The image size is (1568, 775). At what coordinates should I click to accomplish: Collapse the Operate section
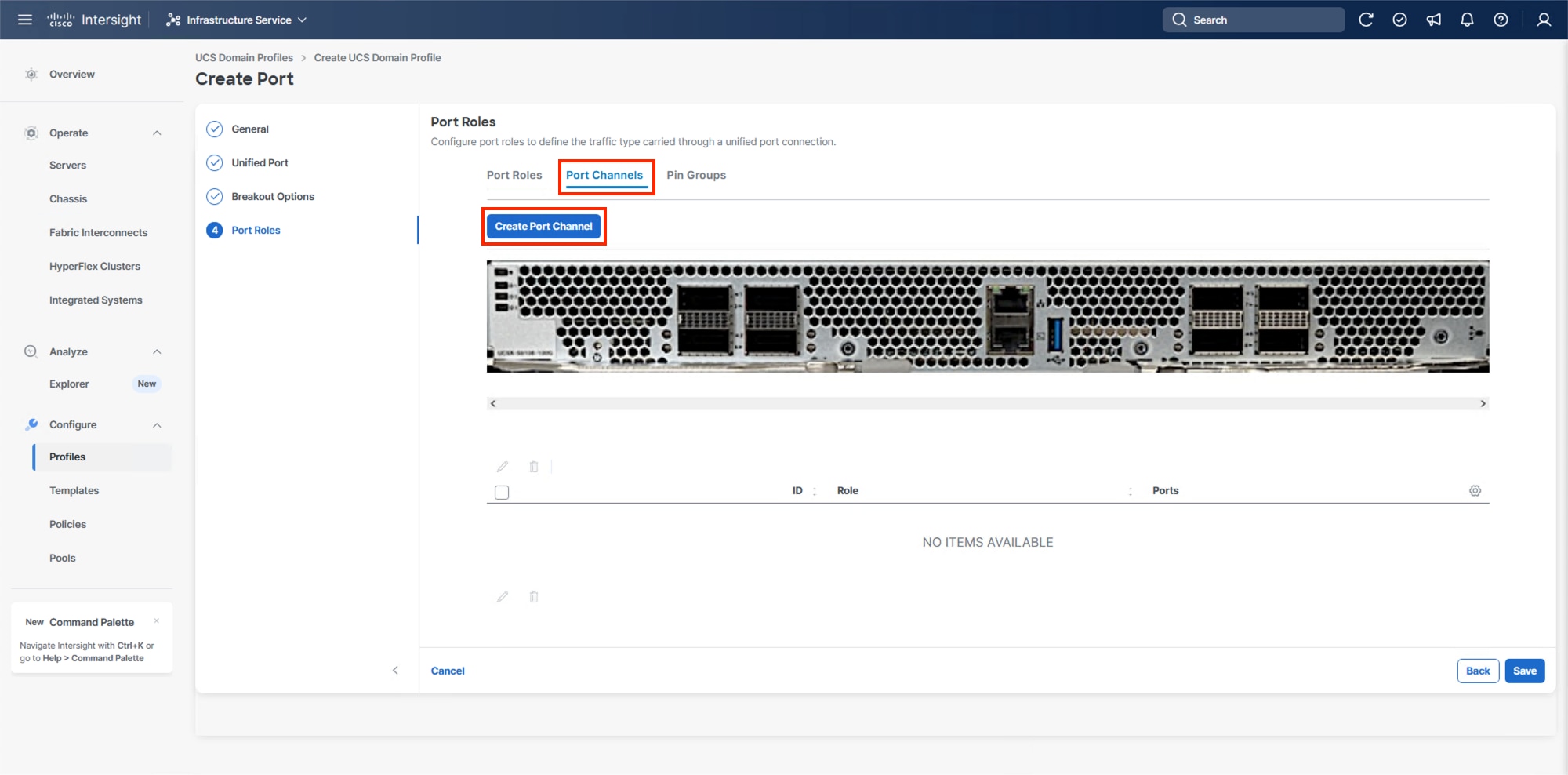tap(157, 133)
